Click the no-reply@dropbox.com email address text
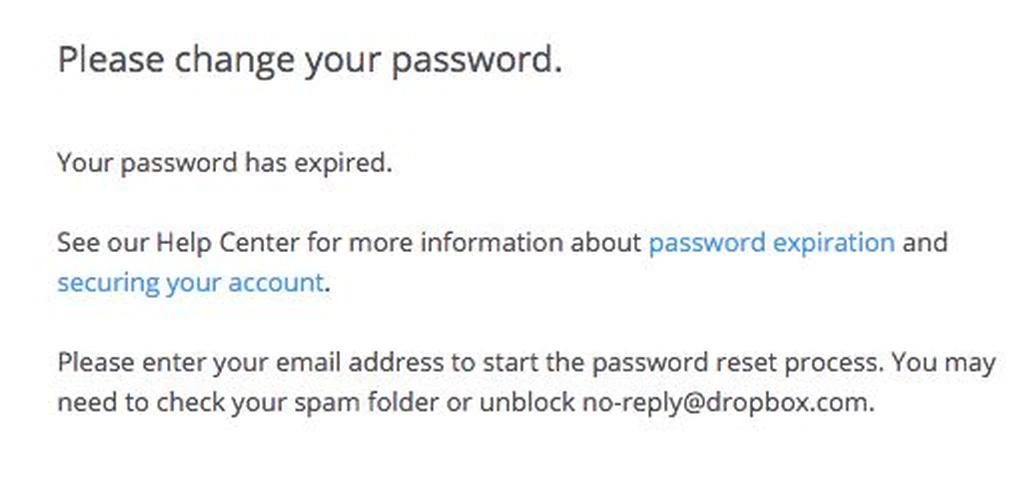The width and height of the screenshot is (1024, 483). 728,403
